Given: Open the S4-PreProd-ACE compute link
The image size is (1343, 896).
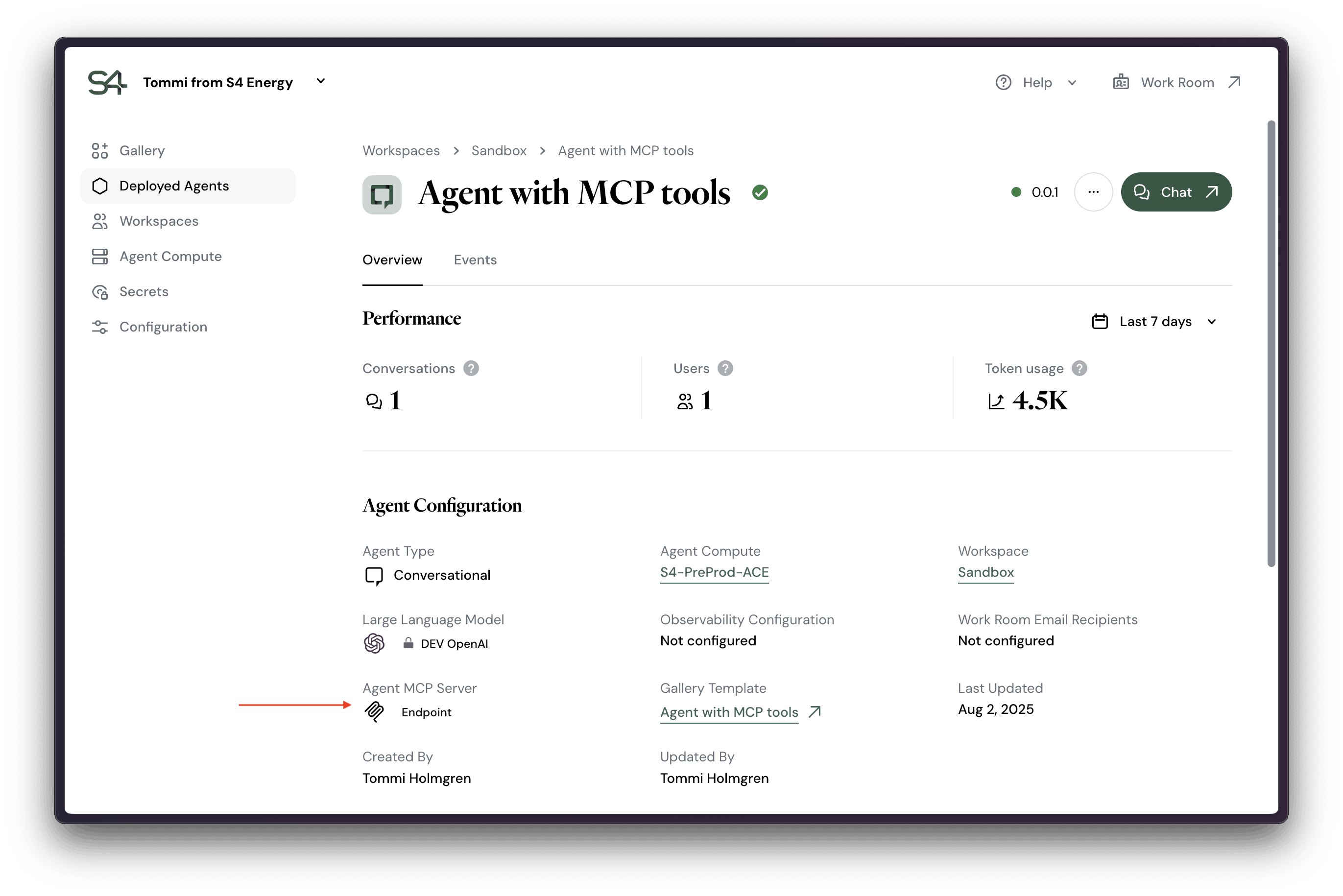Looking at the screenshot, I should [x=714, y=573].
